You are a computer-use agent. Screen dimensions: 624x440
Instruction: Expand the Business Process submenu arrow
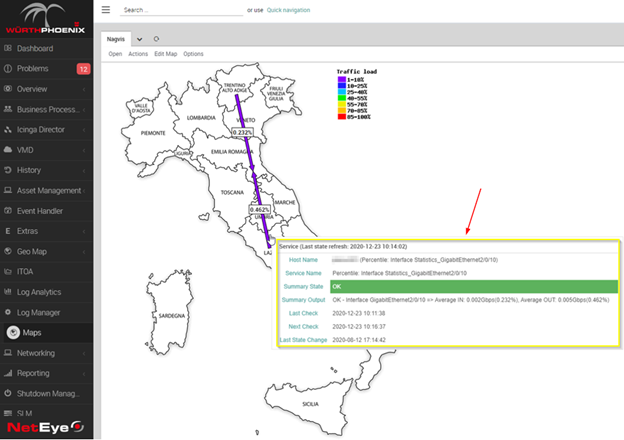pyautogui.click(x=84, y=109)
